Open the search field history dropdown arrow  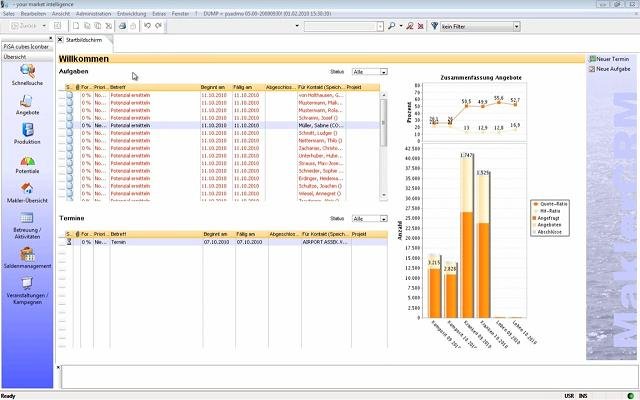[x=380, y=27]
